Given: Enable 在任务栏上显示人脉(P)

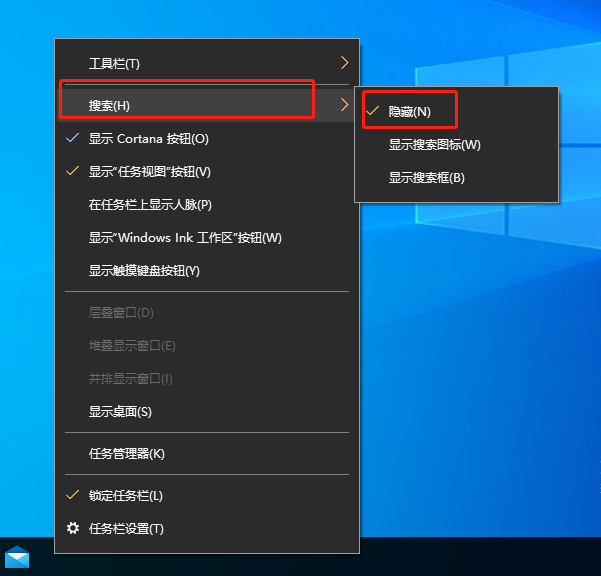Looking at the screenshot, I should [x=150, y=205].
